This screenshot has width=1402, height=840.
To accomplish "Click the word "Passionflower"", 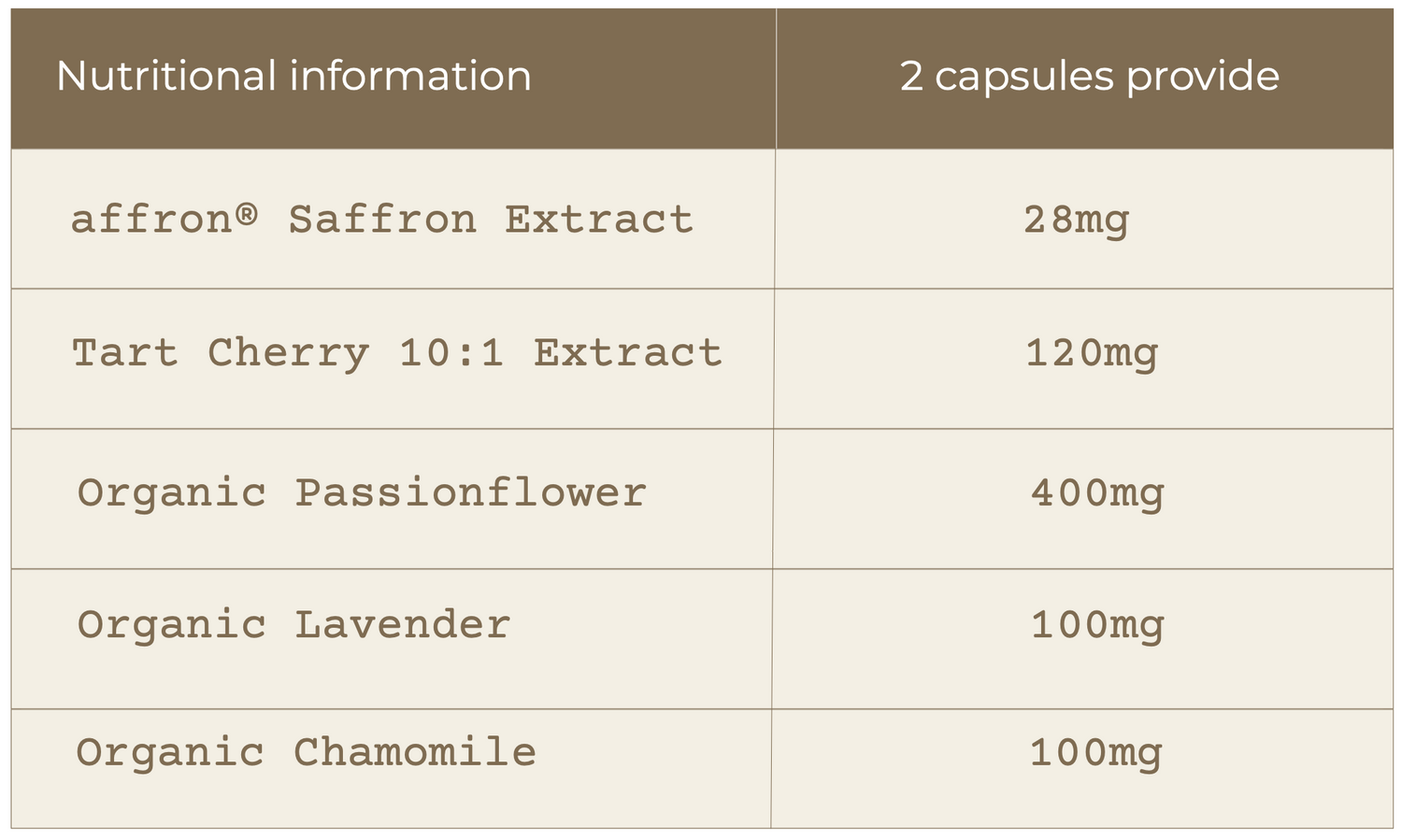I will coord(470,493).
